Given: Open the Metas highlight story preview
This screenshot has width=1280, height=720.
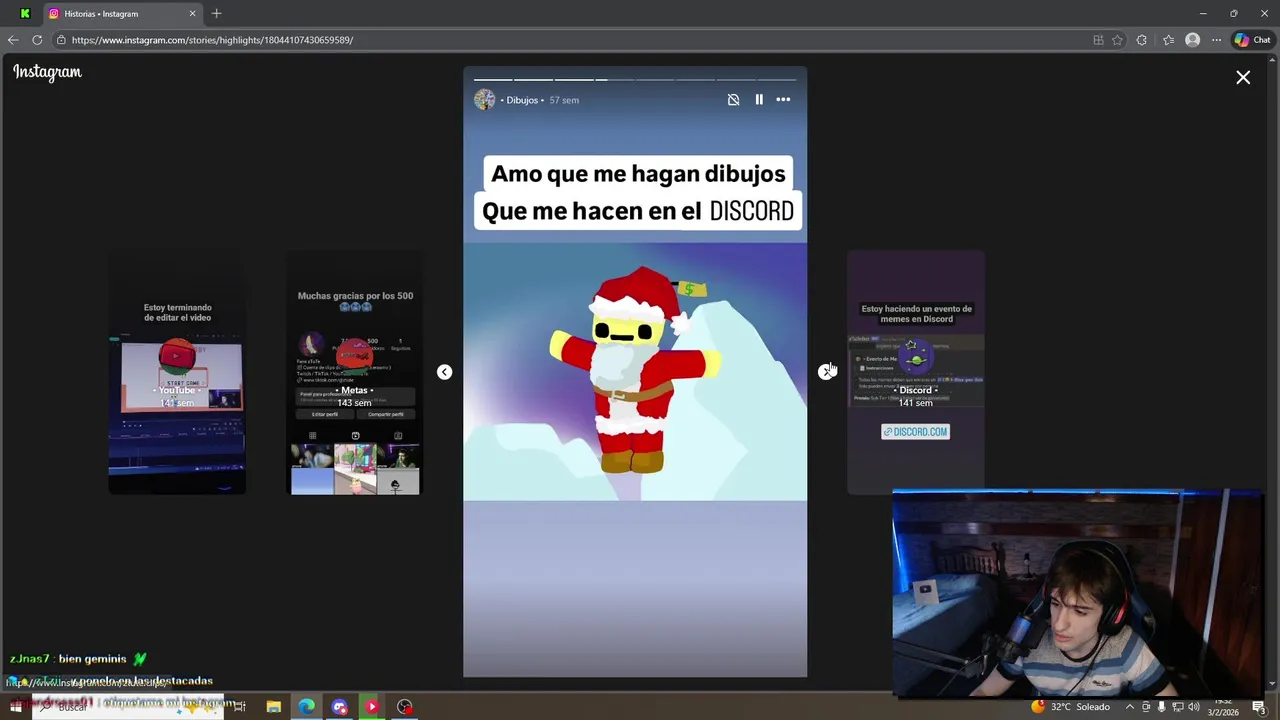Looking at the screenshot, I should pyautogui.click(x=355, y=372).
